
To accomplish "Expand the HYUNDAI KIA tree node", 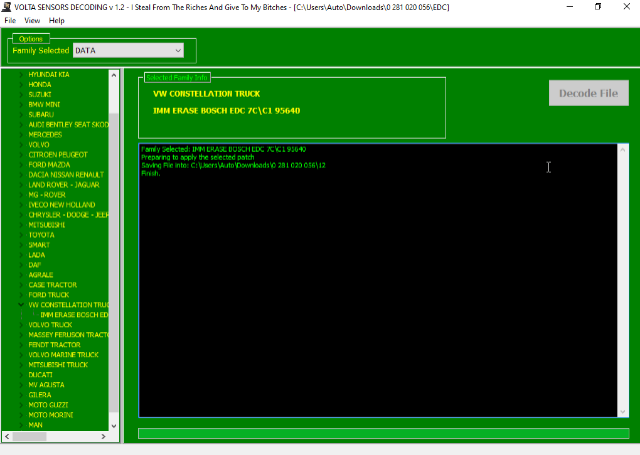I will (21, 75).
